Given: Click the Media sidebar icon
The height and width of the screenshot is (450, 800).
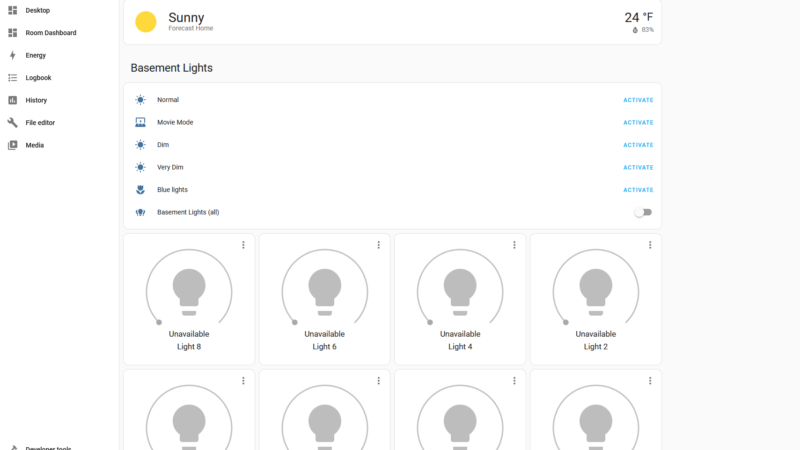Looking at the screenshot, I should (x=13, y=145).
